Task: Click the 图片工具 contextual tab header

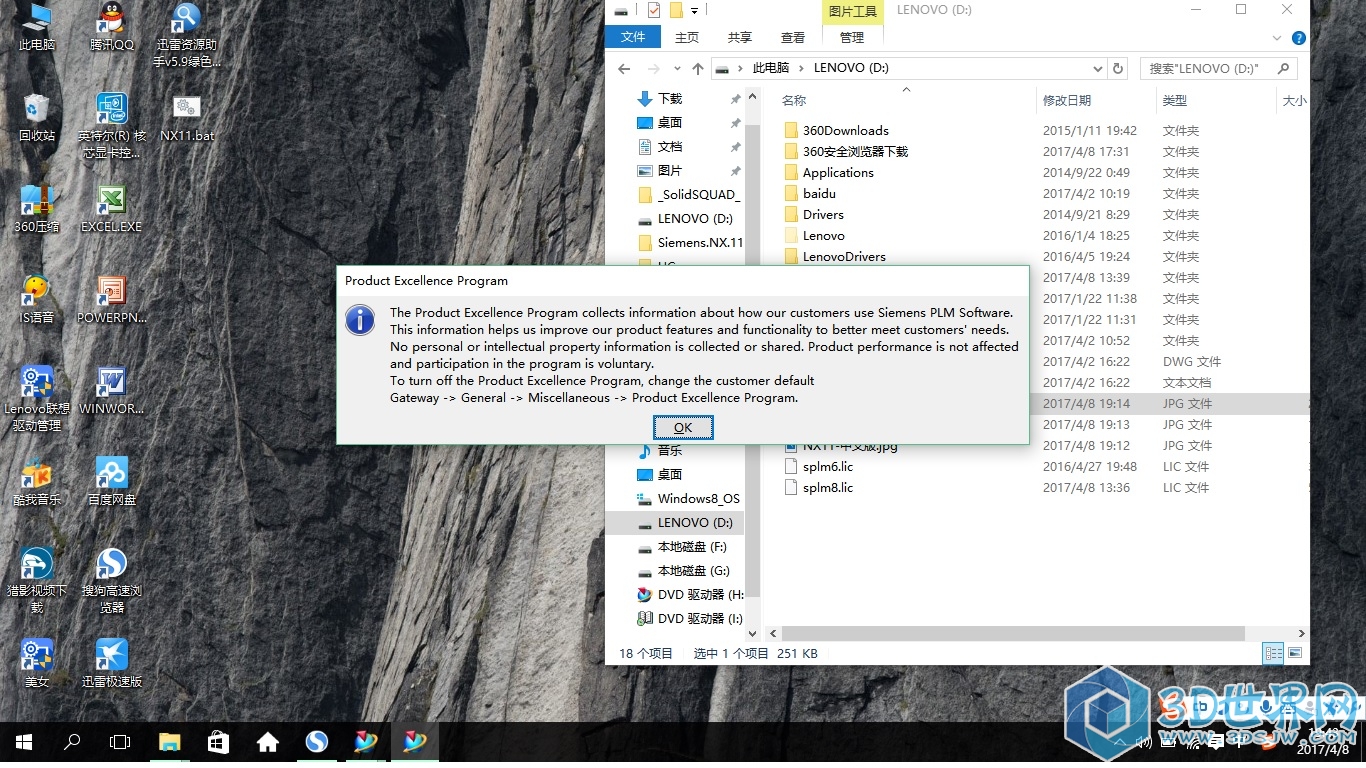Action: coord(853,11)
